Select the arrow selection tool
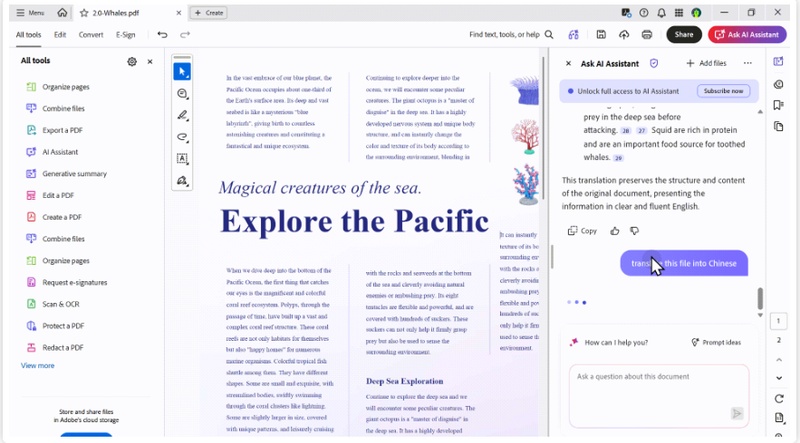Viewport: 800px width, 443px height. (182, 72)
